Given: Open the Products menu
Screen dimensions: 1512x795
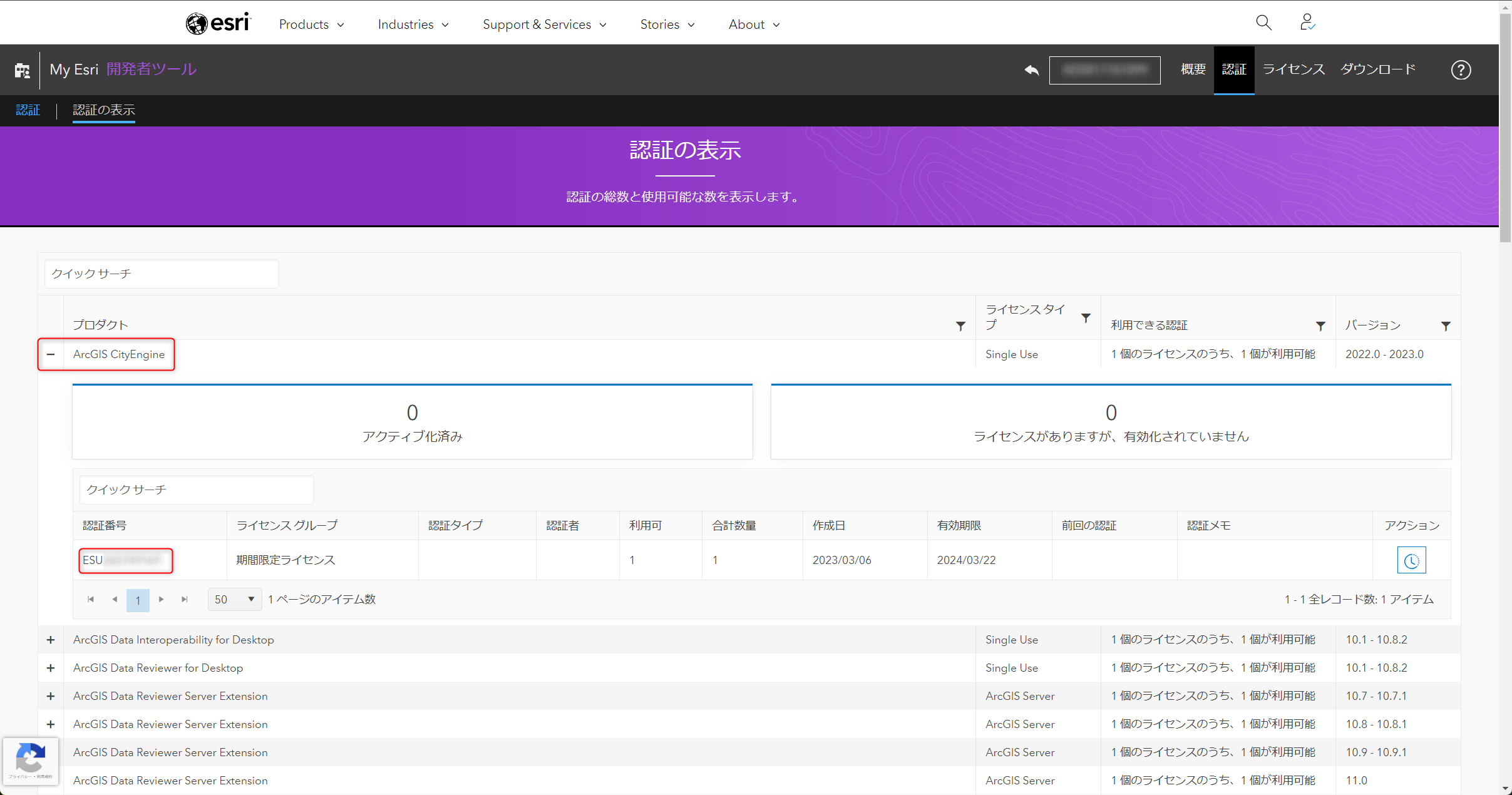Looking at the screenshot, I should (311, 24).
